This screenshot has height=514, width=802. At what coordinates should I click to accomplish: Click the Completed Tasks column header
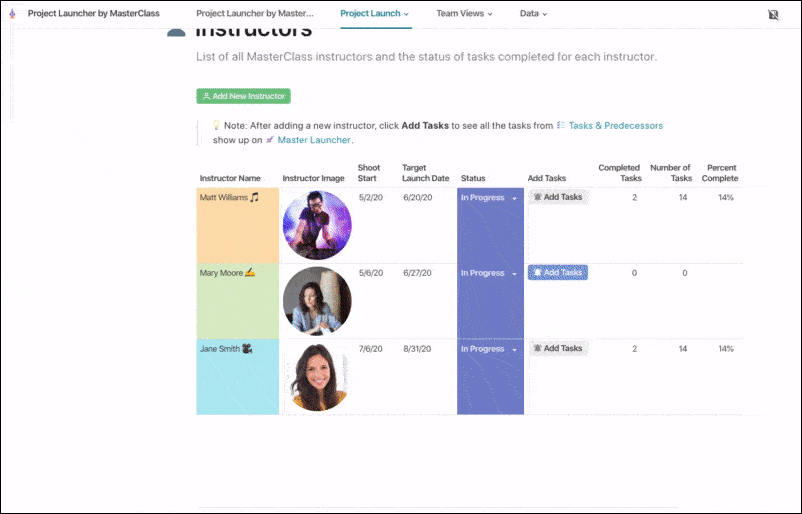[x=619, y=173]
